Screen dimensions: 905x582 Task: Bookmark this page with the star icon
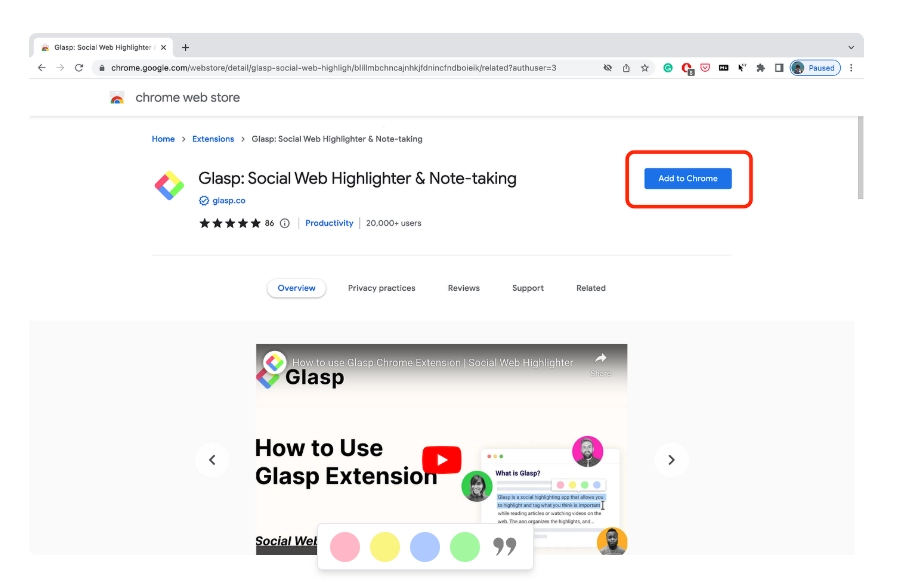pos(645,68)
